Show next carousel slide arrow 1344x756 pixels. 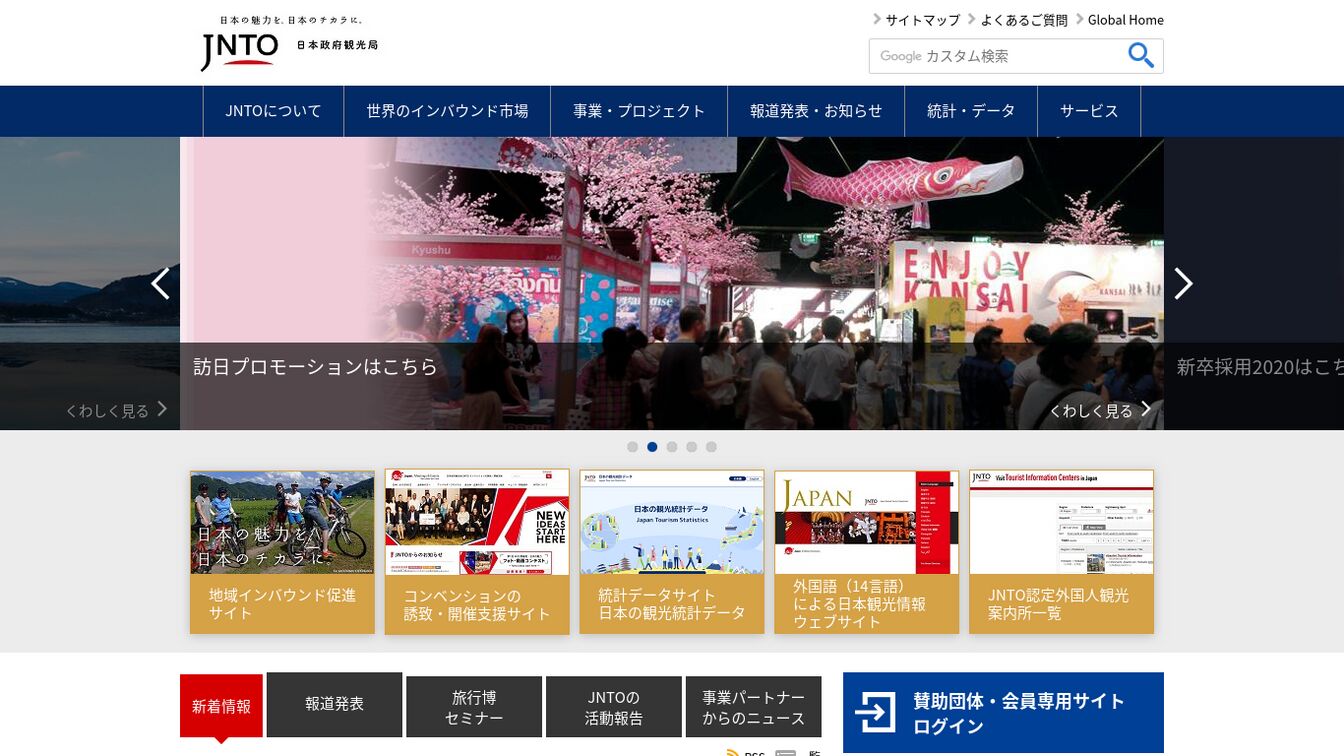(1183, 283)
